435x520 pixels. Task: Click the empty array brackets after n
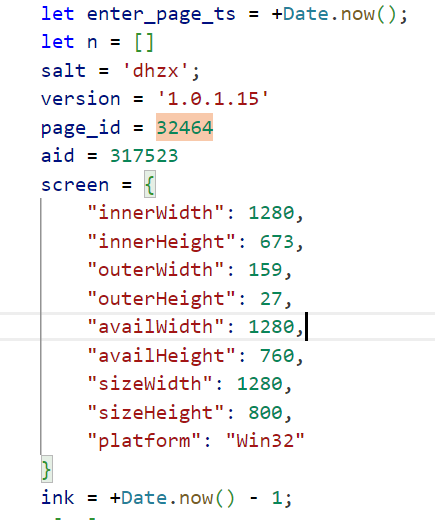pos(144,43)
